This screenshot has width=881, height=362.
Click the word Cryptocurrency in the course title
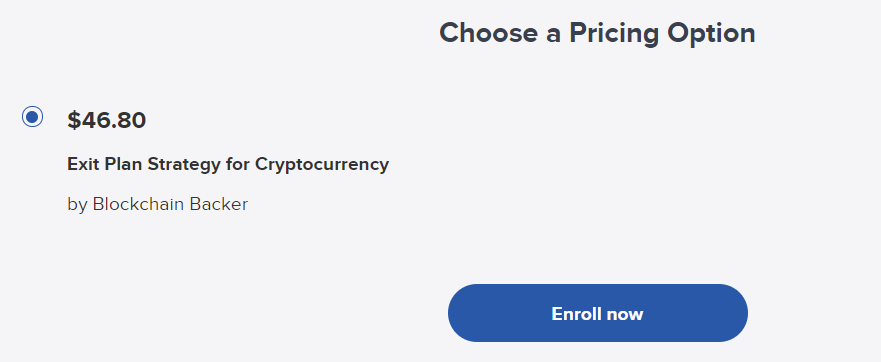pos(322,165)
